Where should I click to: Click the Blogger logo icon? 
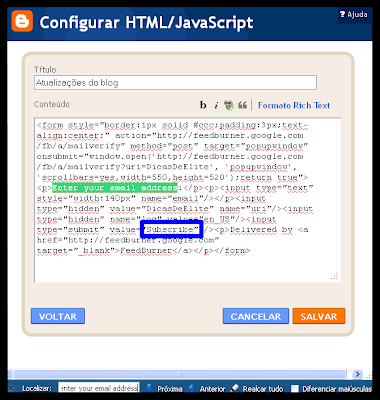click(x=22, y=21)
